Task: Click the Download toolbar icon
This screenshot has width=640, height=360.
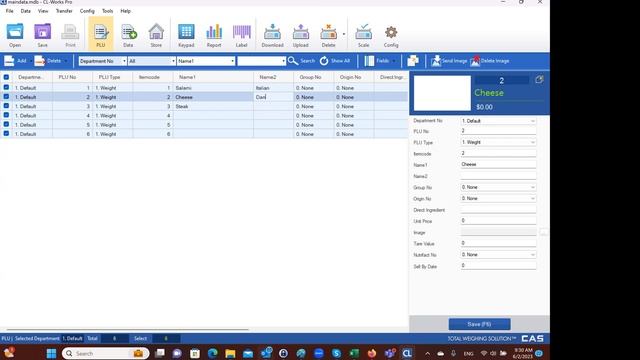Action: 272,35
